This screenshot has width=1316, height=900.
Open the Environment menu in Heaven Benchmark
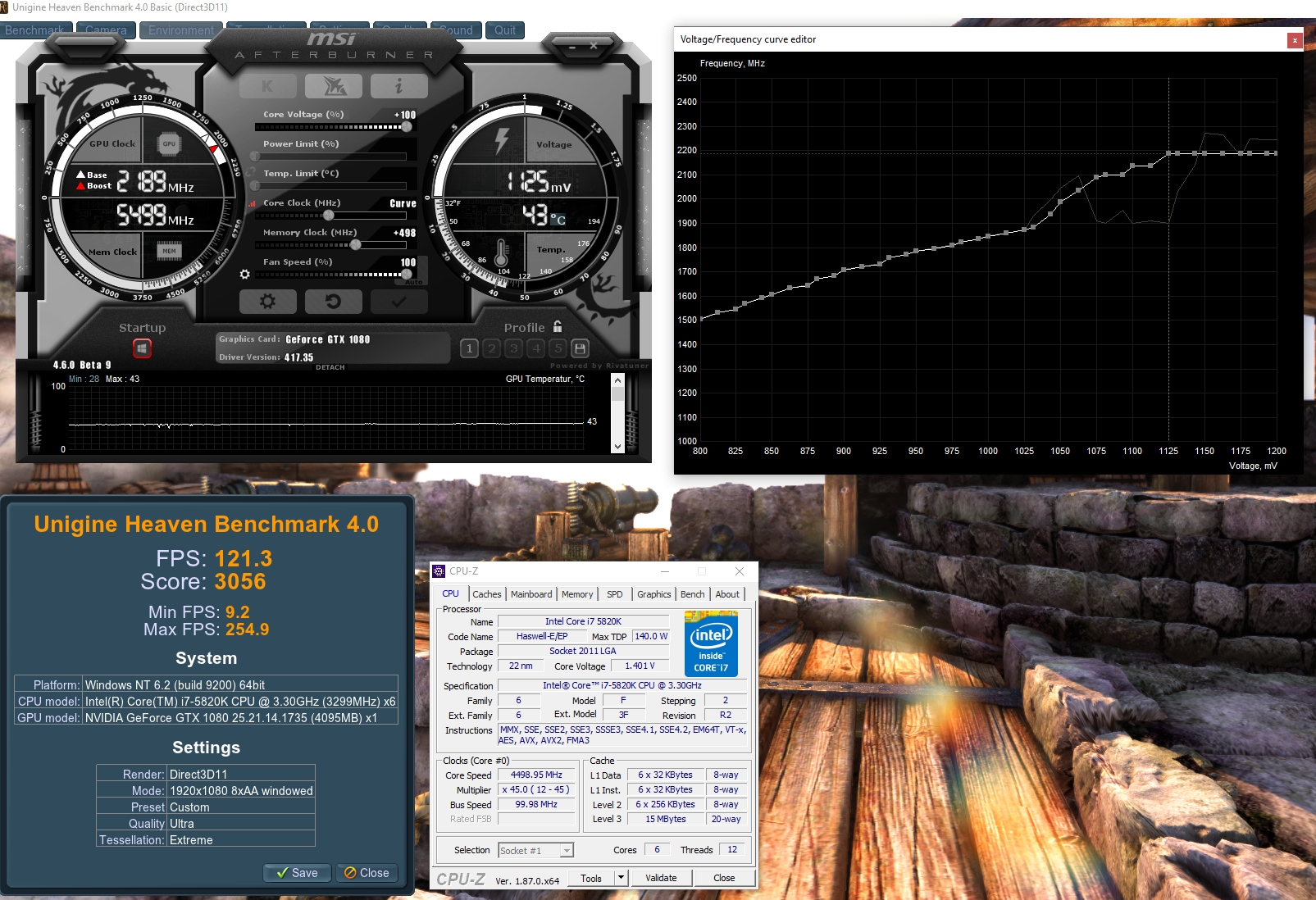(181, 30)
